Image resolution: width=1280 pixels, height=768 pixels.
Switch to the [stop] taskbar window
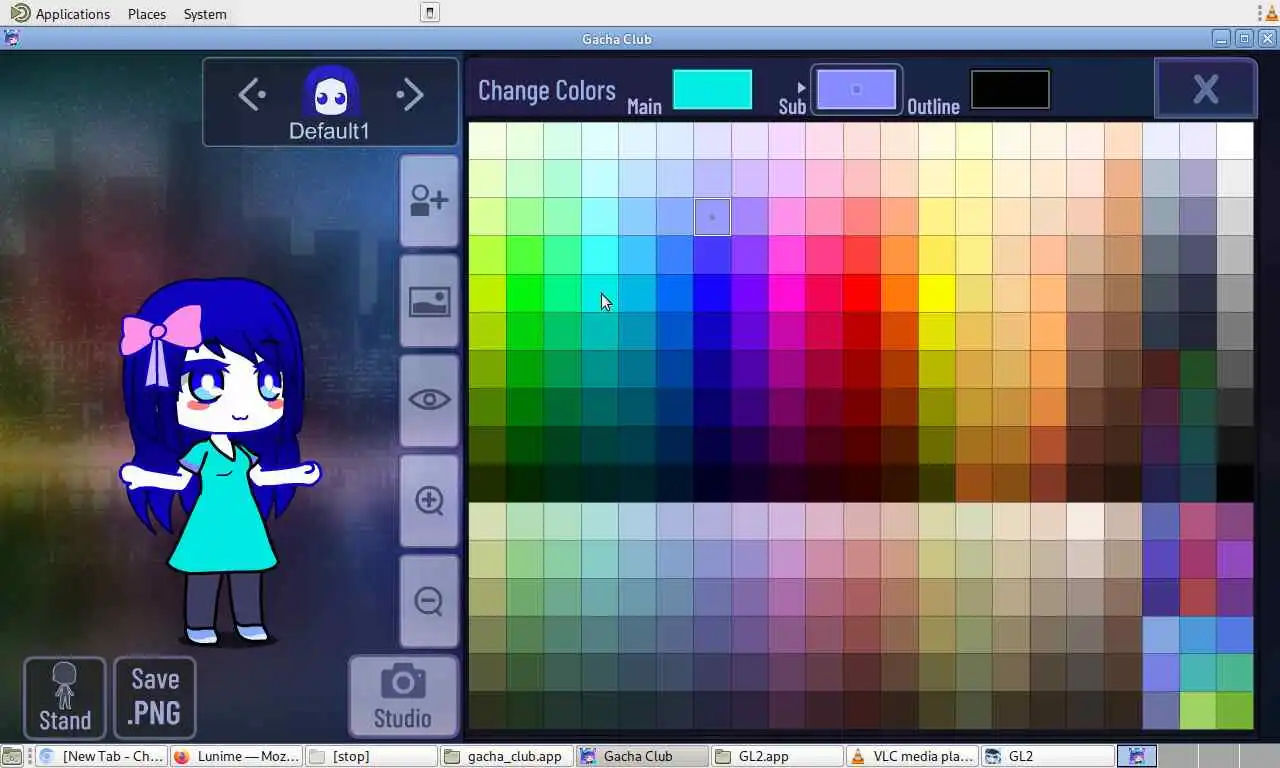click(x=370, y=756)
